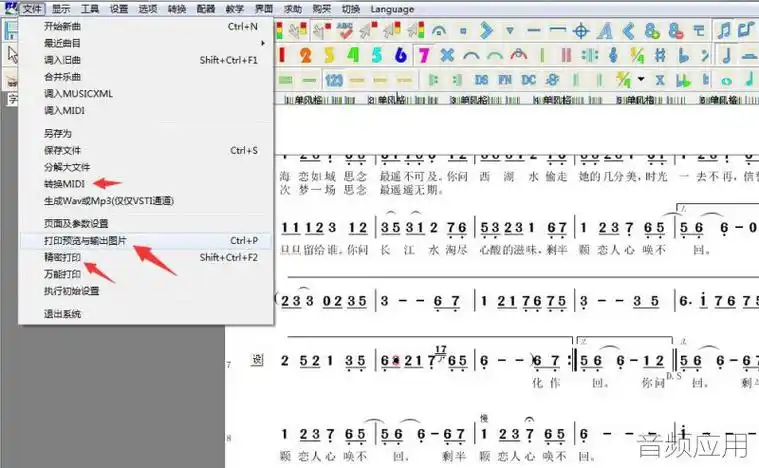759x468 pixels.
Task: Choose 打印预览与输出图片 from the file menu
Action: tap(85, 241)
